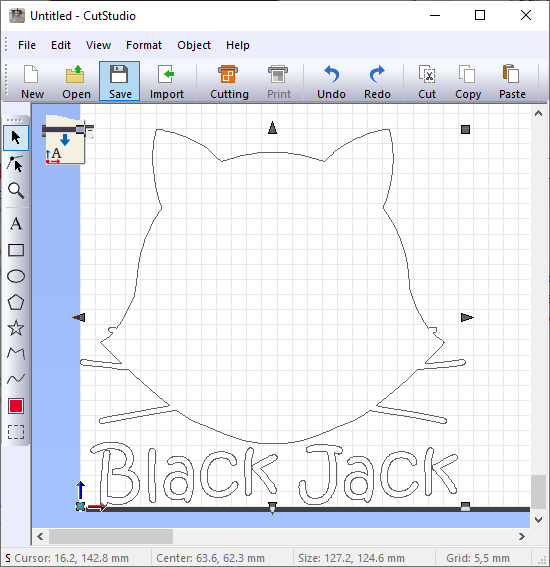Select the polyline drawing tool

point(16,353)
